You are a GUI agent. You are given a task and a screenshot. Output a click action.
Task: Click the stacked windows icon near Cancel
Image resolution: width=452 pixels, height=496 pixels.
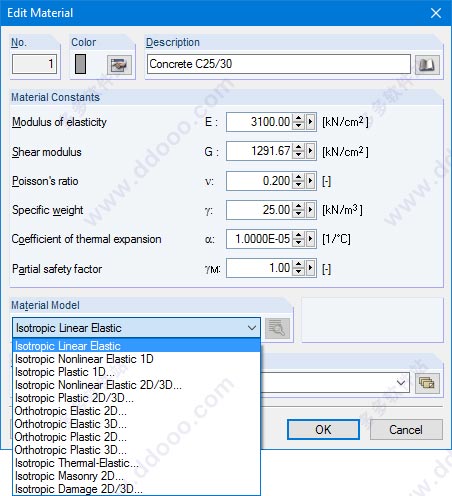[x=427, y=383]
